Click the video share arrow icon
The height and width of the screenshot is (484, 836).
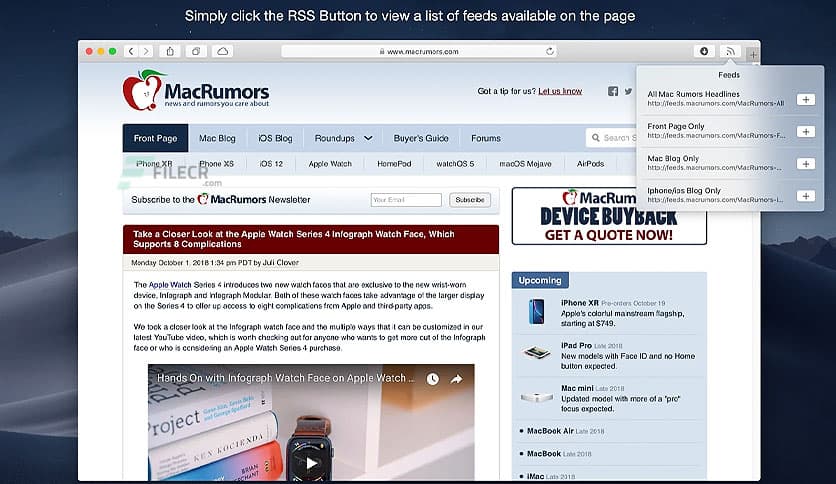point(456,379)
